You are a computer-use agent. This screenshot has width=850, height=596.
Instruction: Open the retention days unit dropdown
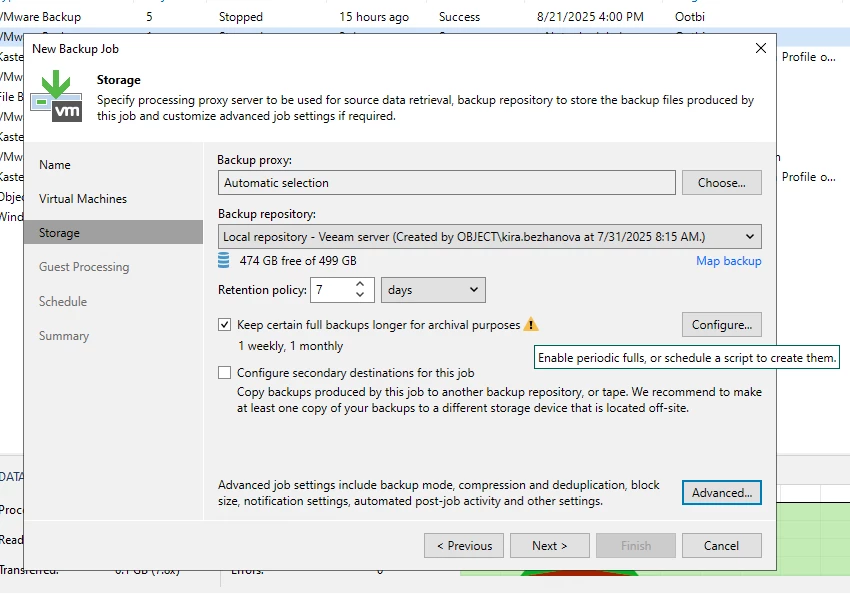pyautogui.click(x=433, y=290)
